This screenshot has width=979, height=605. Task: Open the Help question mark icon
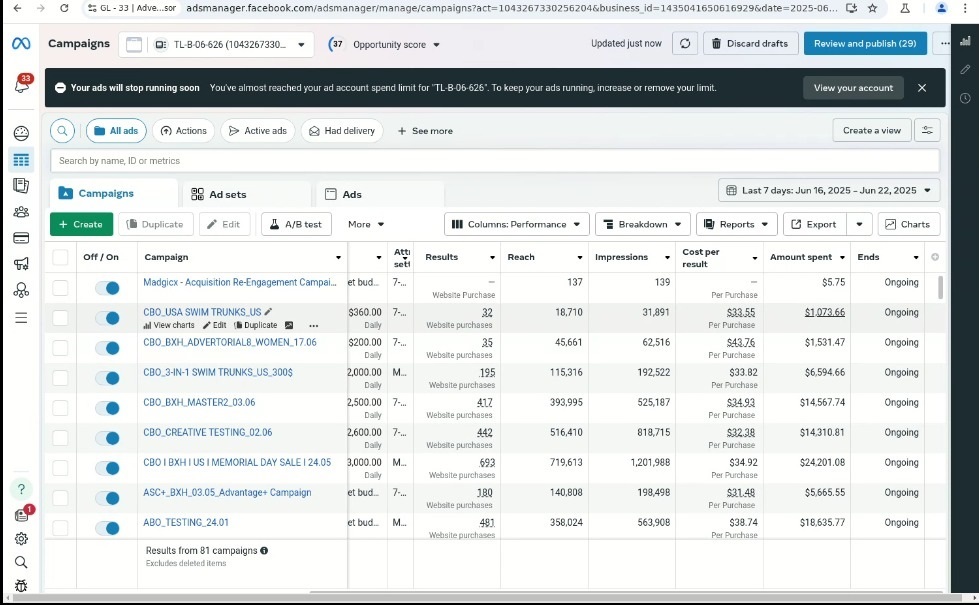point(21,489)
